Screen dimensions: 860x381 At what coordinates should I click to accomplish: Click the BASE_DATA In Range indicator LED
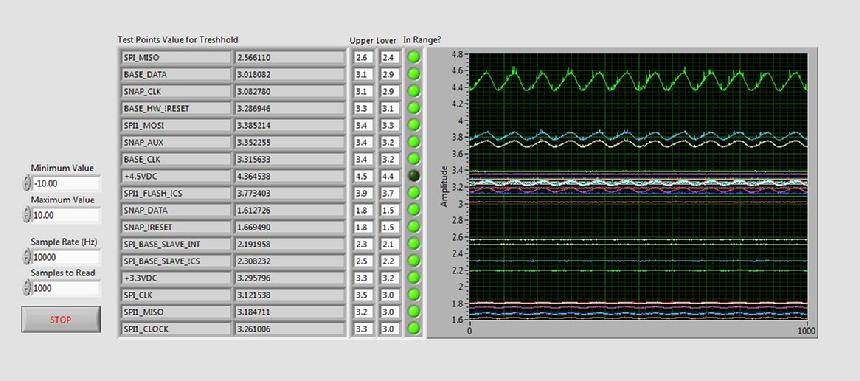(414, 74)
